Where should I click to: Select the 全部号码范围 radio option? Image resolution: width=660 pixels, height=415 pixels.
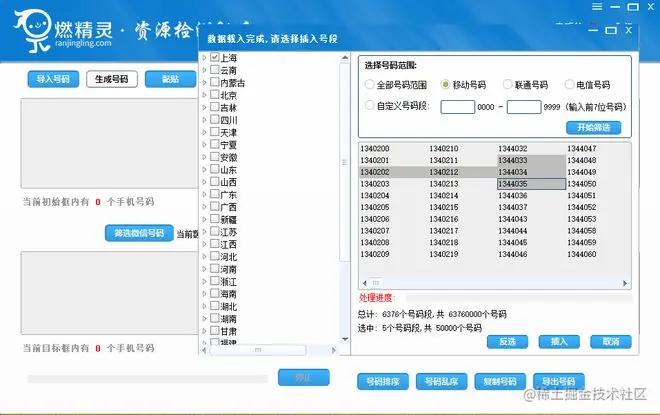tap(369, 84)
